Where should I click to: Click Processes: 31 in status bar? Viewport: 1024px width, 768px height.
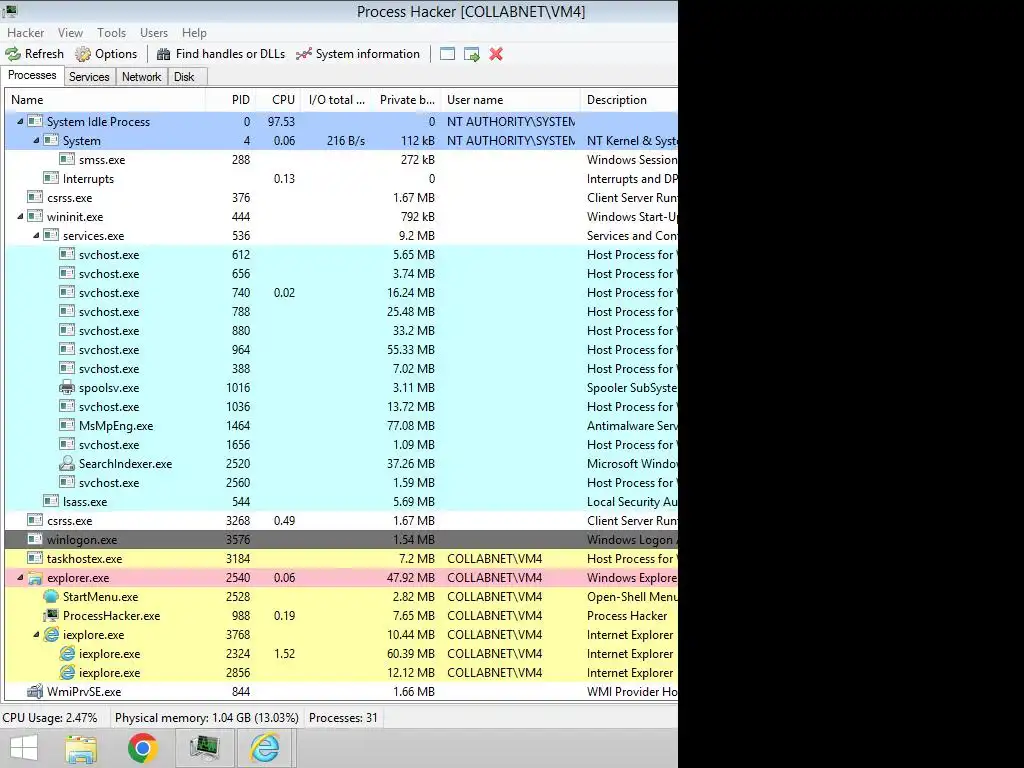pyautogui.click(x=344, y=718)
